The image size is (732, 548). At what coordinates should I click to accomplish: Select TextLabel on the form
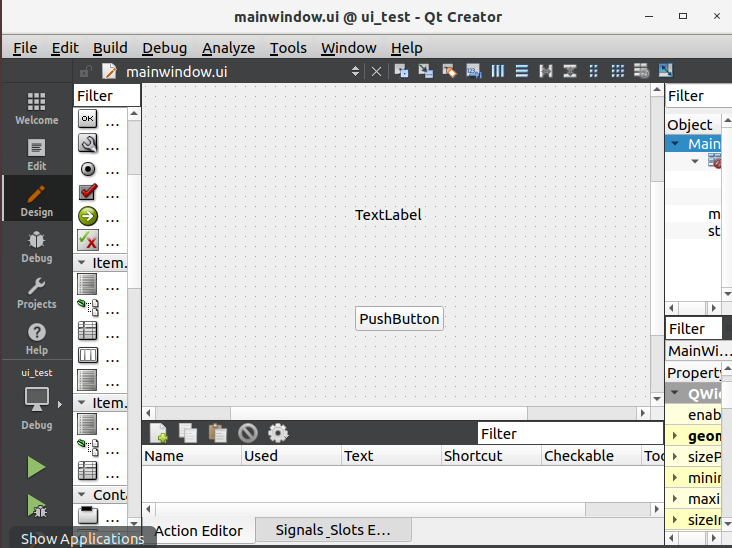[388, 215]
